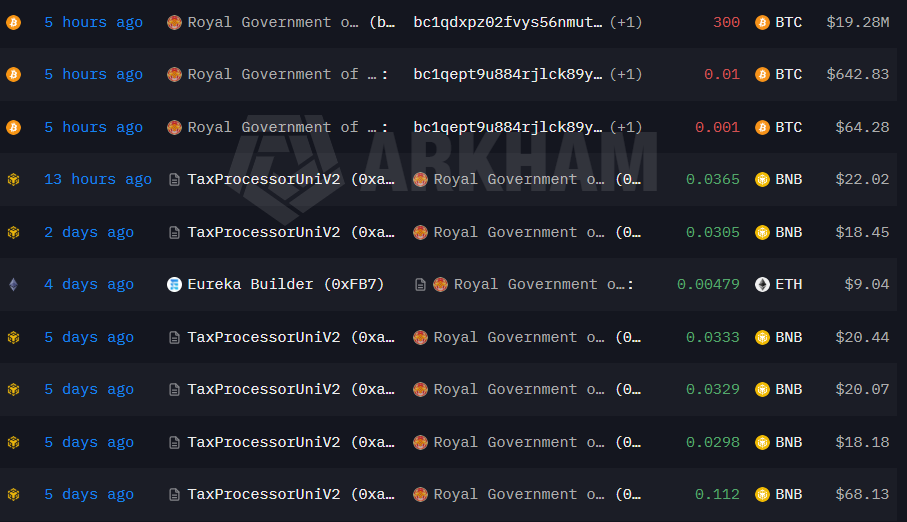
Task: Click the Eureka Builder logo icon
Action: [x=174, y=285]
